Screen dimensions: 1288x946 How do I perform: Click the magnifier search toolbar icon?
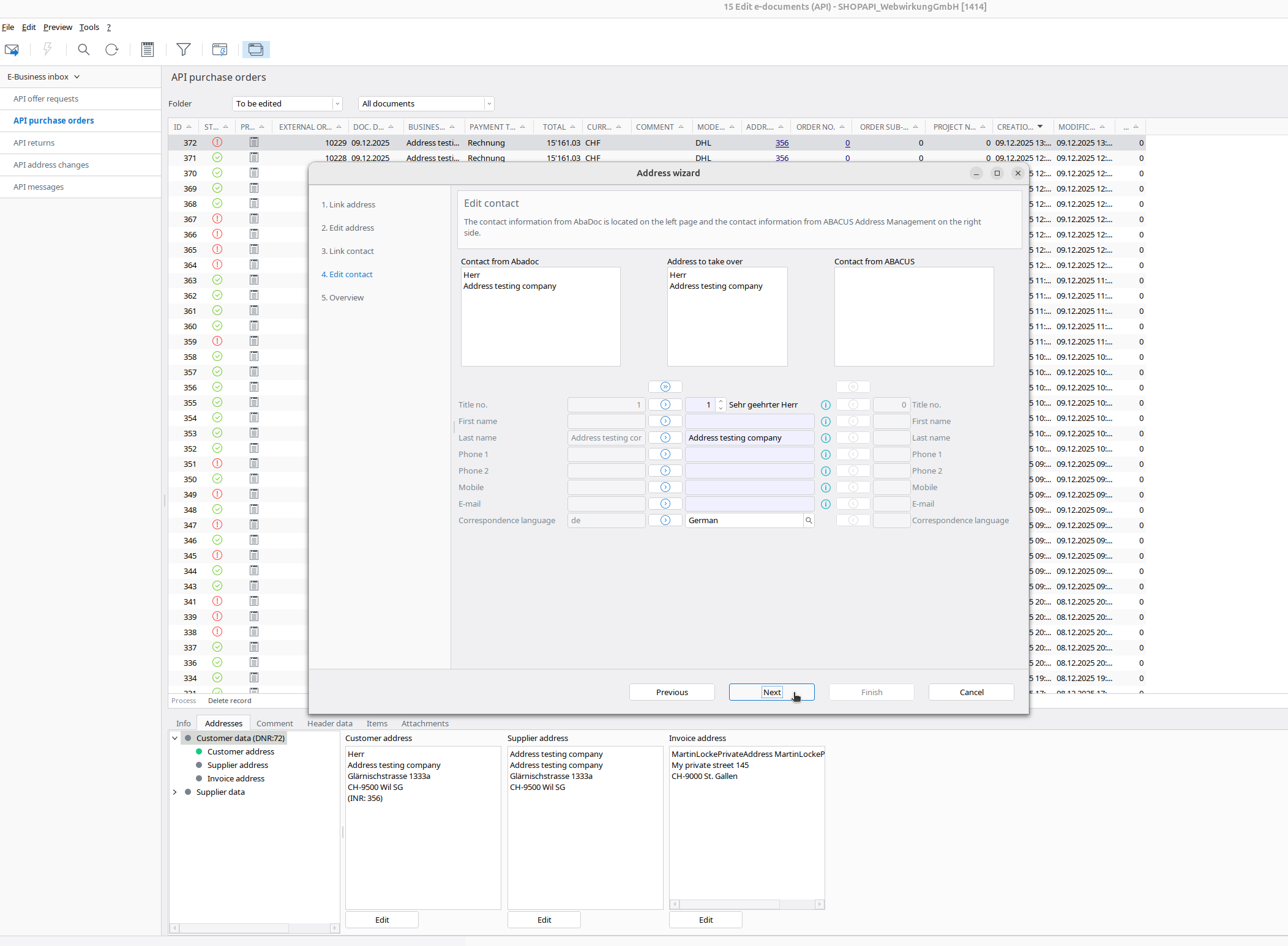coord(84,50)
